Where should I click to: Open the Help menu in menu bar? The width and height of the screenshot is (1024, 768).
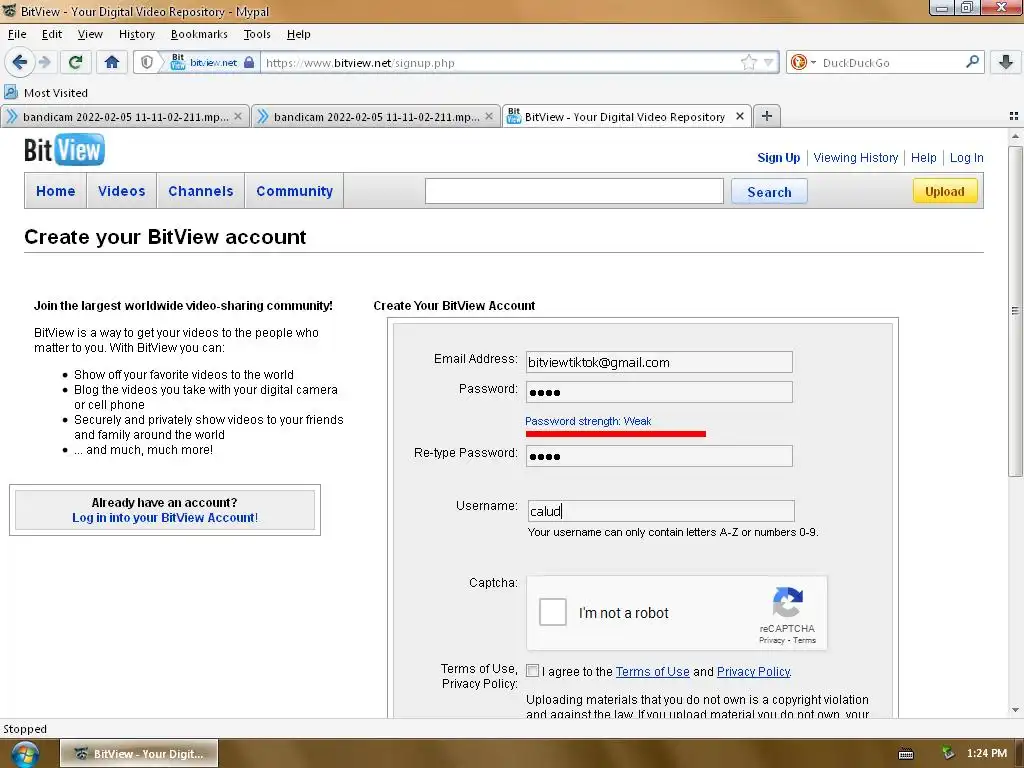pyautogui.click(x=298, y=34)
